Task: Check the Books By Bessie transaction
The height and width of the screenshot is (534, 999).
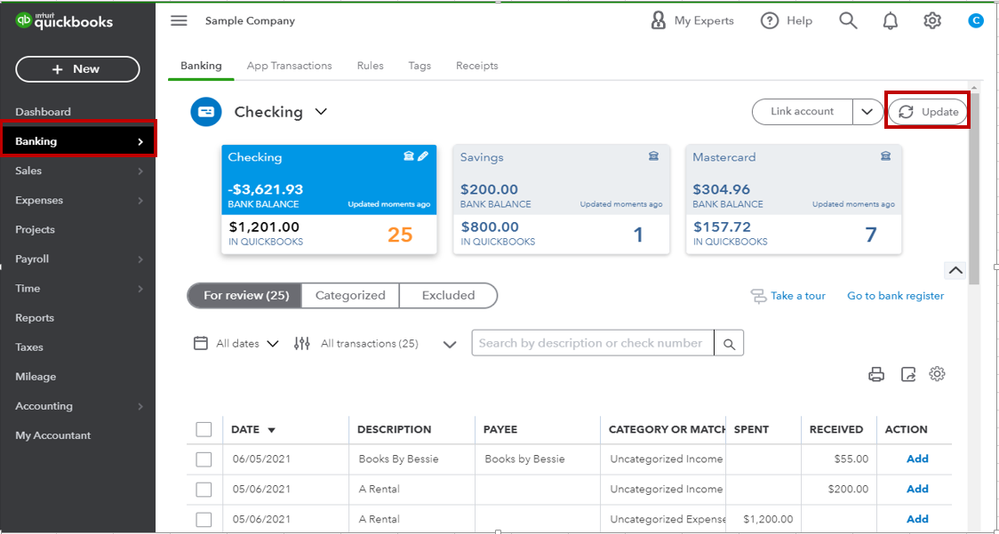Action: [204, 459]
